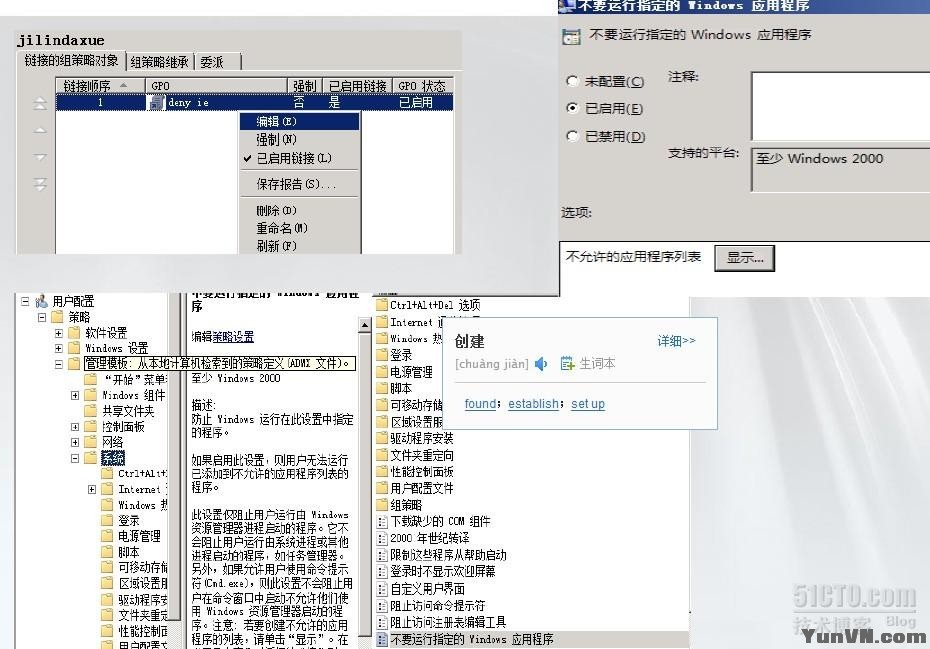930x649 pixels.
Task: Choose 编辑(E) from the context menu
Action: (300, 122)
